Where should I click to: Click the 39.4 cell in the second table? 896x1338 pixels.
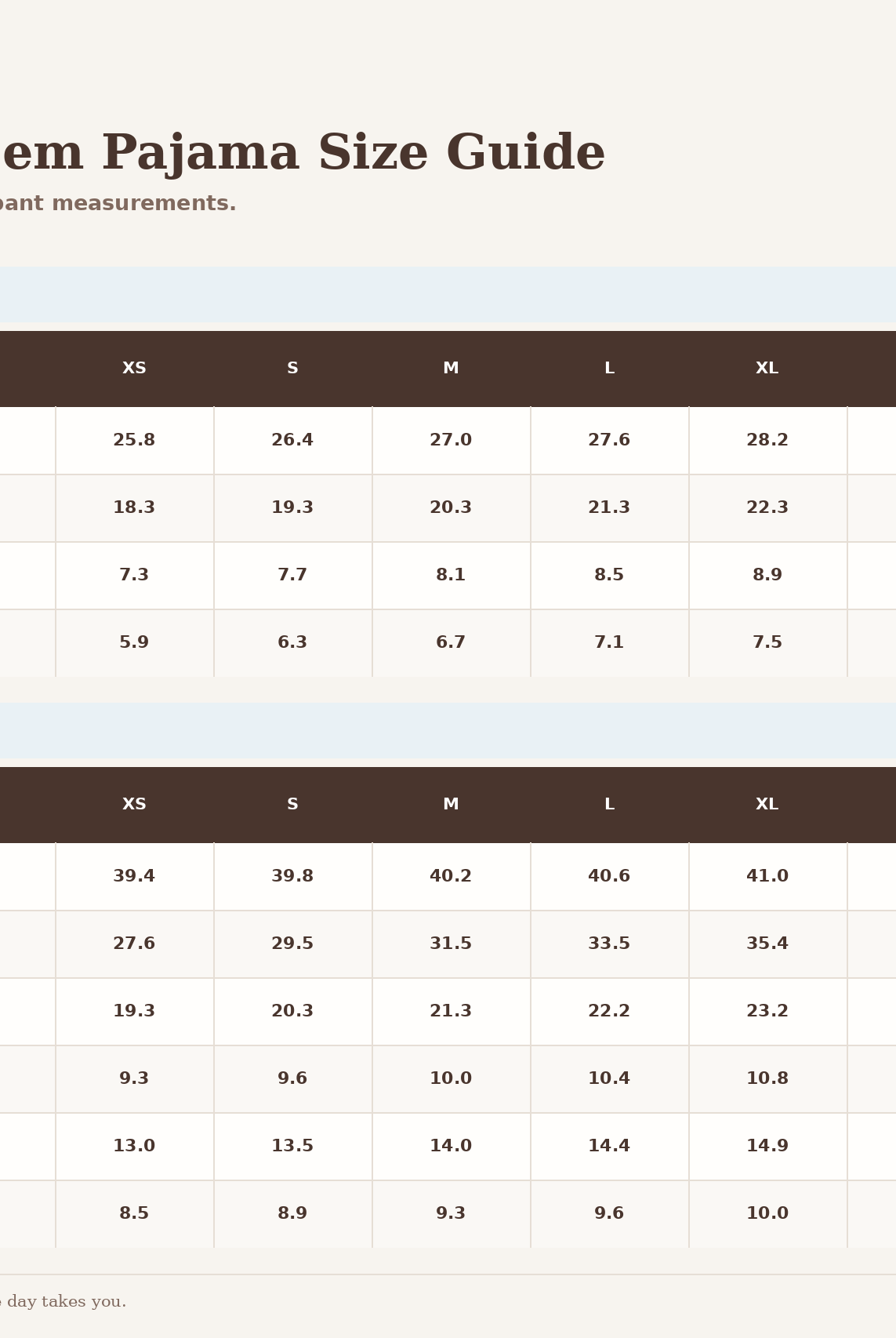[134, 876]
